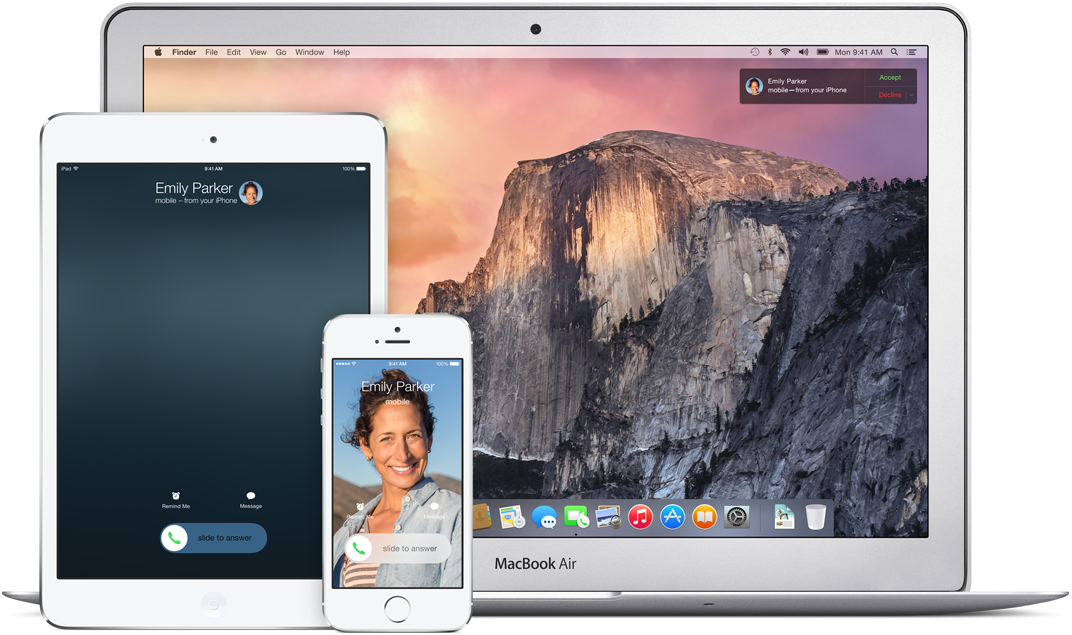Open Spotlight search magnifier icon
Viewport: 1072px width, 635px height.
(894, 52)
